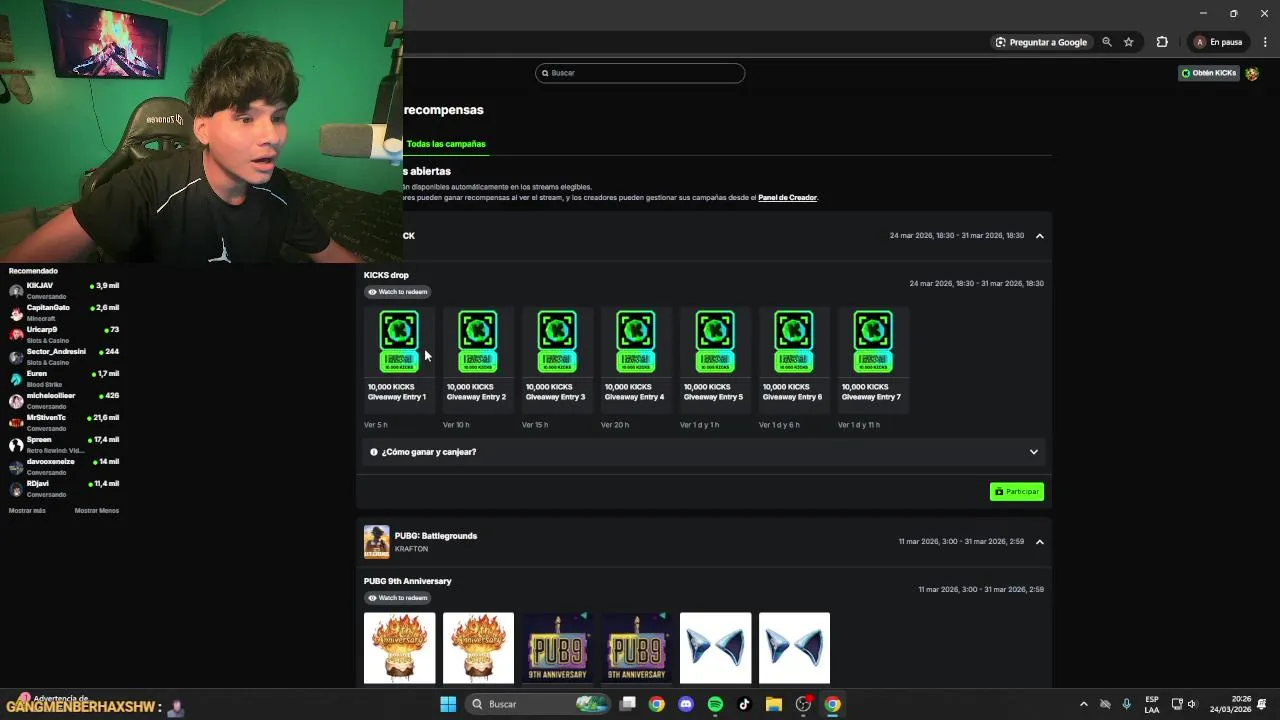
Task: Open the second blue cat-ears reward thumbnail
Action: tap(794, 648)
